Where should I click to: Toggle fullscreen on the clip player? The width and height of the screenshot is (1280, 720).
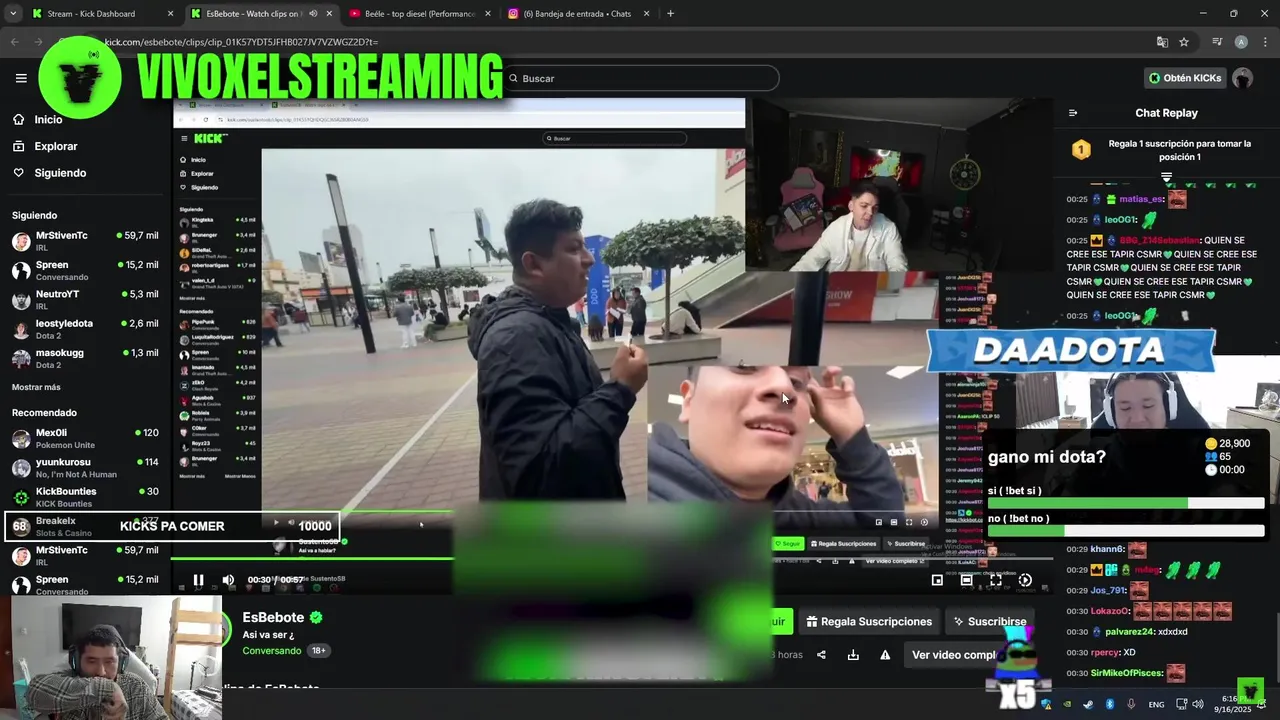click(996, 580)
